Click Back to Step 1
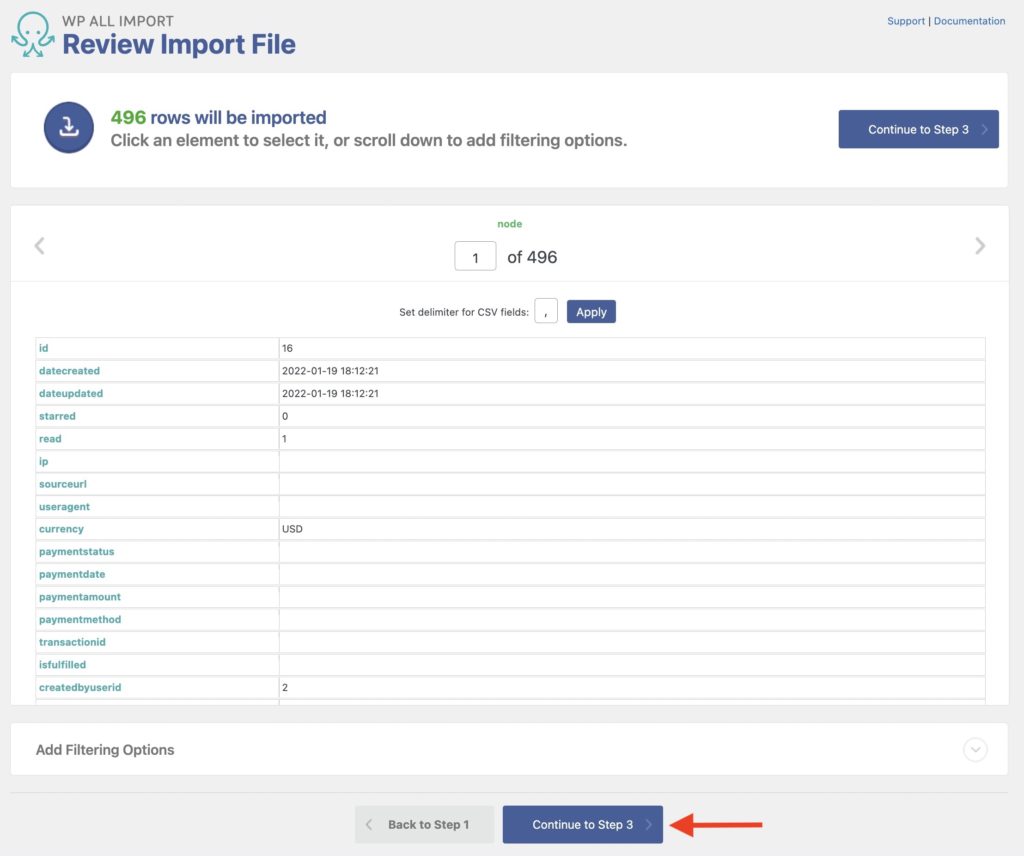1024x856 pixels. pos(424,824)
